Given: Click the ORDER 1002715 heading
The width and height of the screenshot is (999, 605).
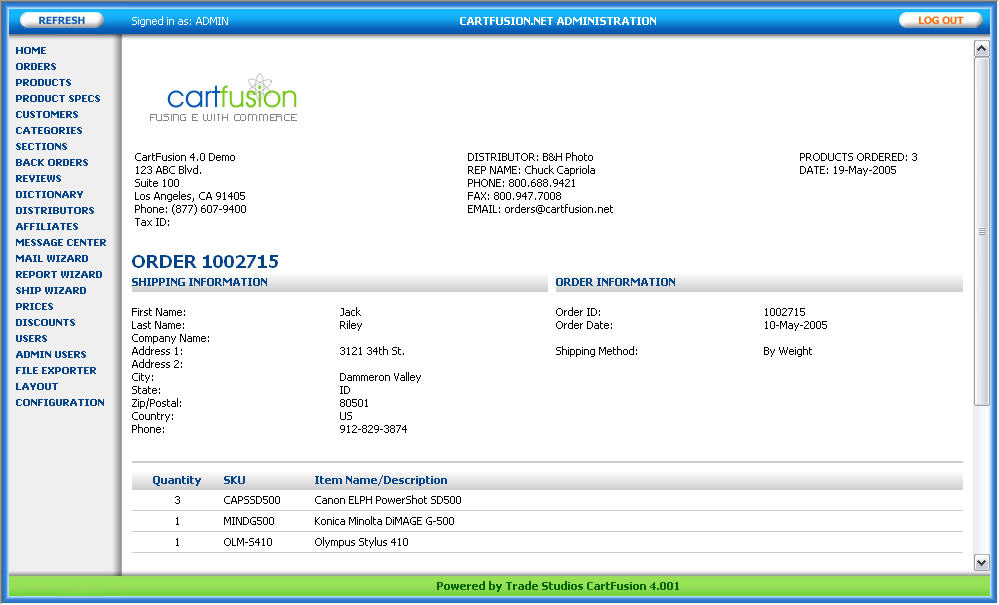Looking at the screenshot, I should (205, 261).
